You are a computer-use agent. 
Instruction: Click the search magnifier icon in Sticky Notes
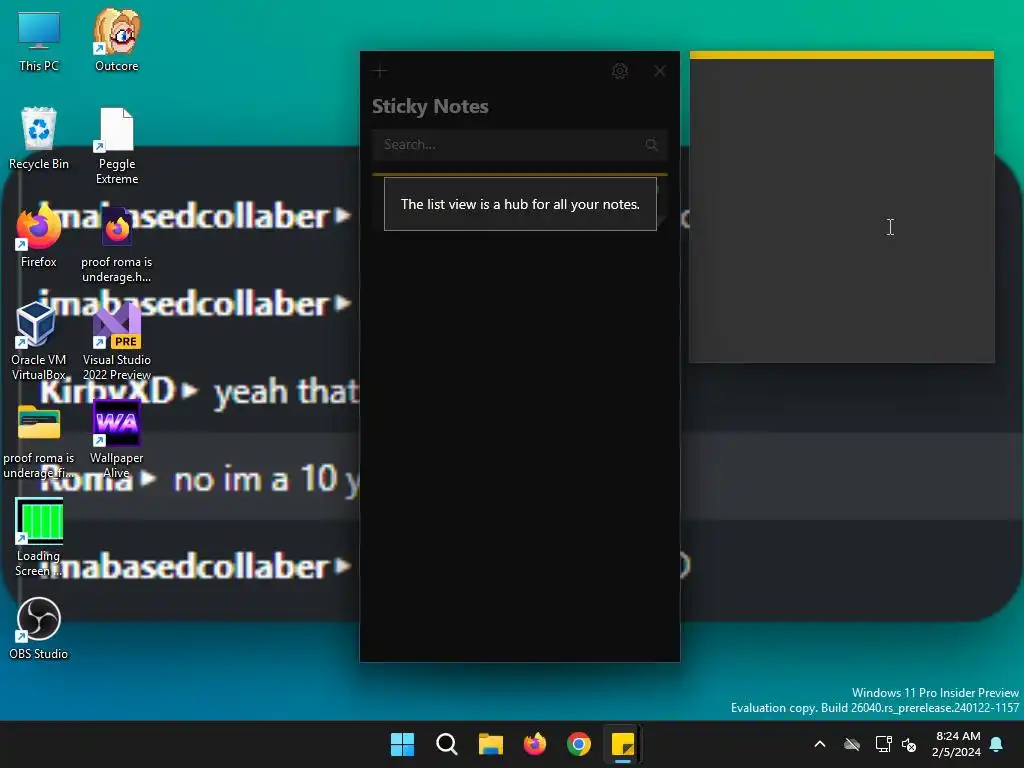tap(651, 144)
